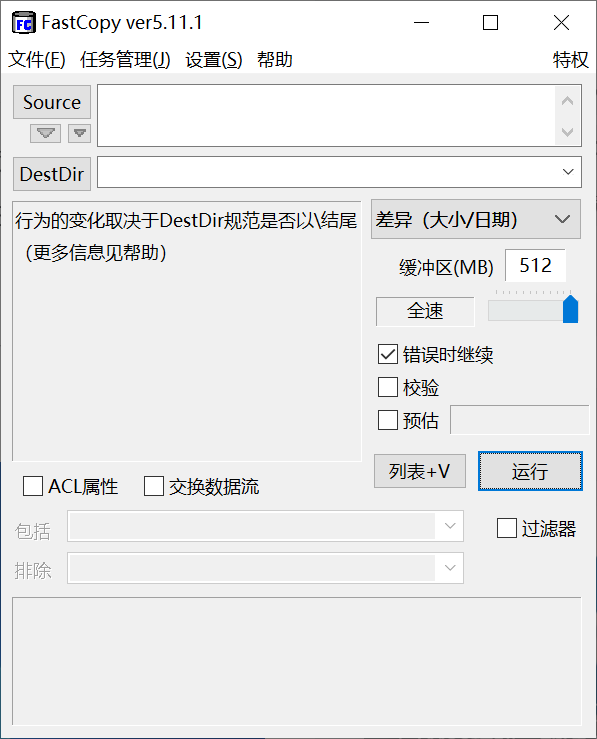597x739 pixels.
Task: Click the speed slider blue thumb
Action: coord(570,309)
